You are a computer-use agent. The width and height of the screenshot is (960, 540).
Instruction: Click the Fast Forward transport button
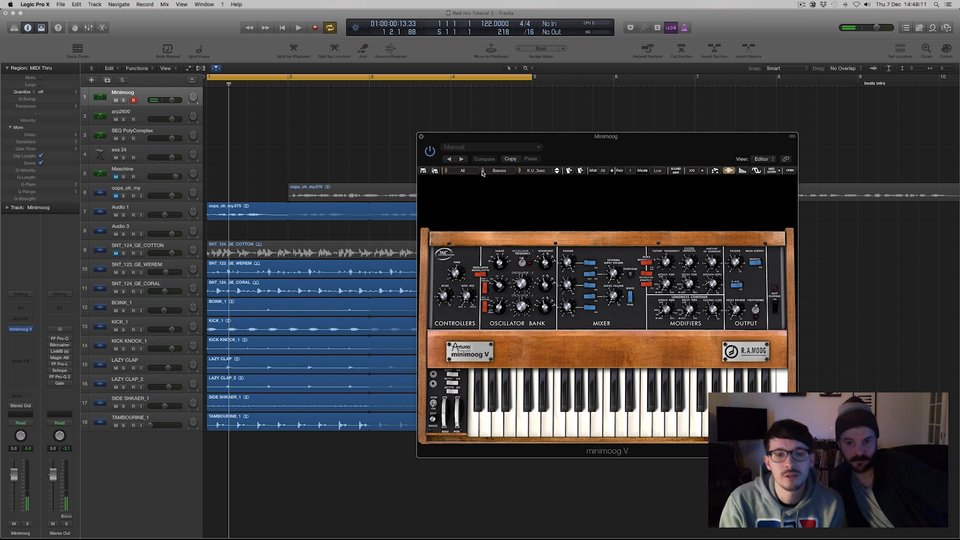coord(265,28)
